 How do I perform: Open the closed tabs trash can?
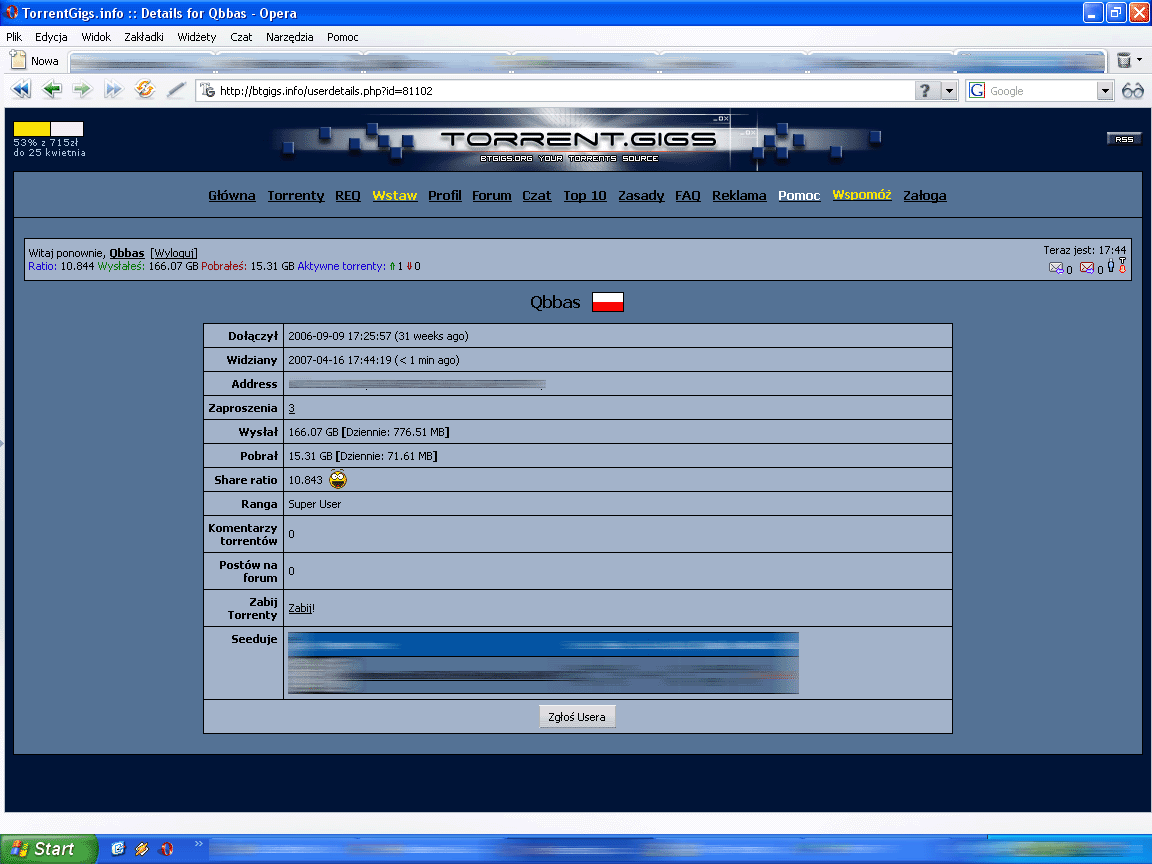coord(1124,60)
